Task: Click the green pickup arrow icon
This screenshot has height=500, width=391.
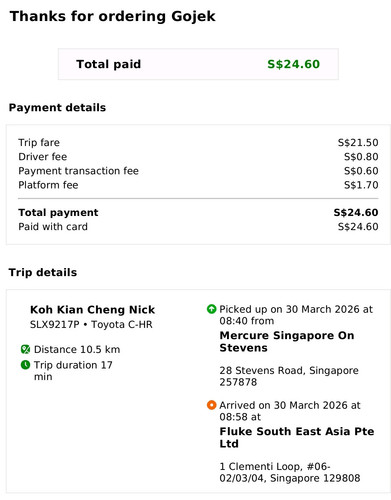Action: click(211, 309)
